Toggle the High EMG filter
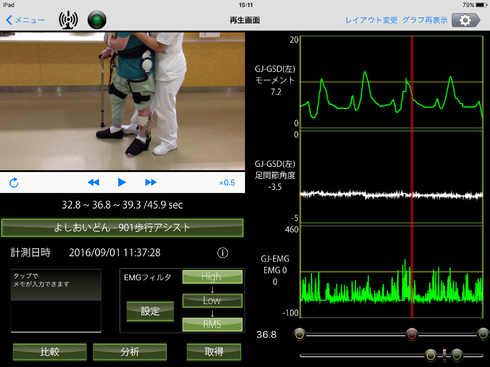 pos(212,277)
